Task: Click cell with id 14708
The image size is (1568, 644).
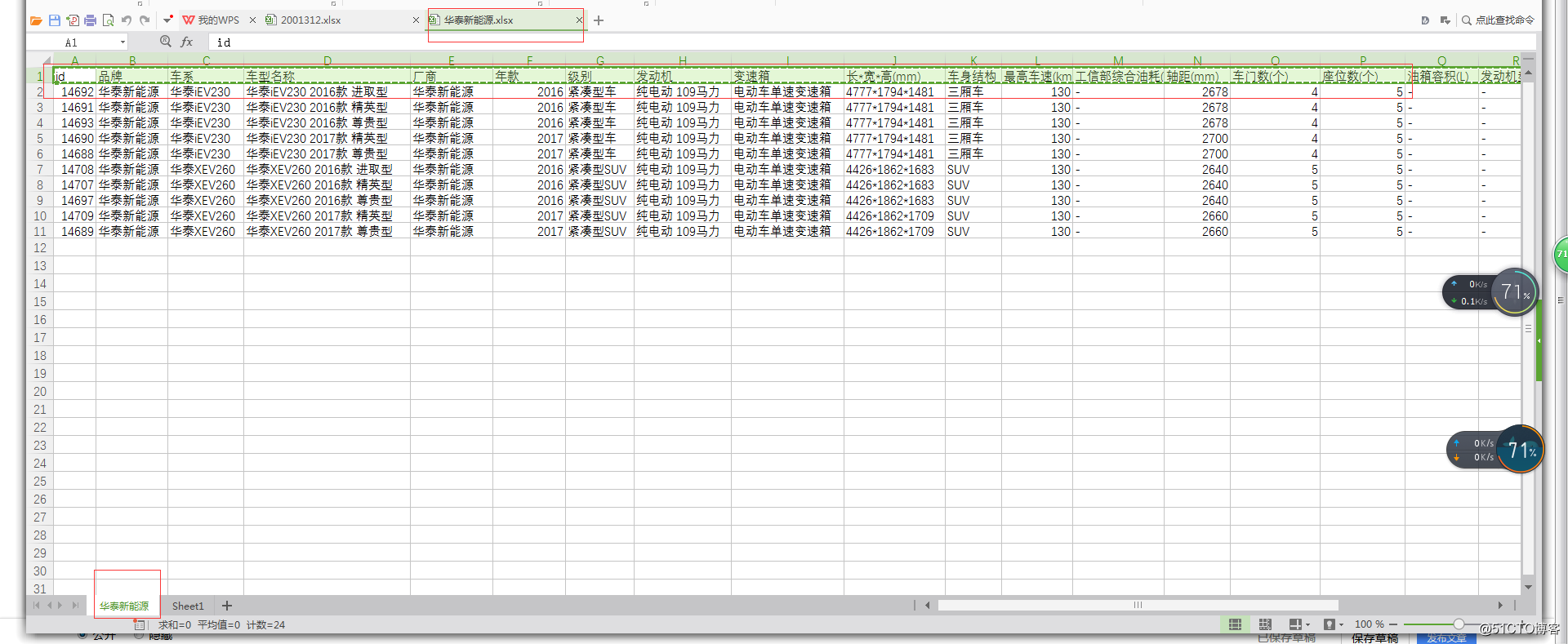Action: pyautogui.click(x=74, y=170)
